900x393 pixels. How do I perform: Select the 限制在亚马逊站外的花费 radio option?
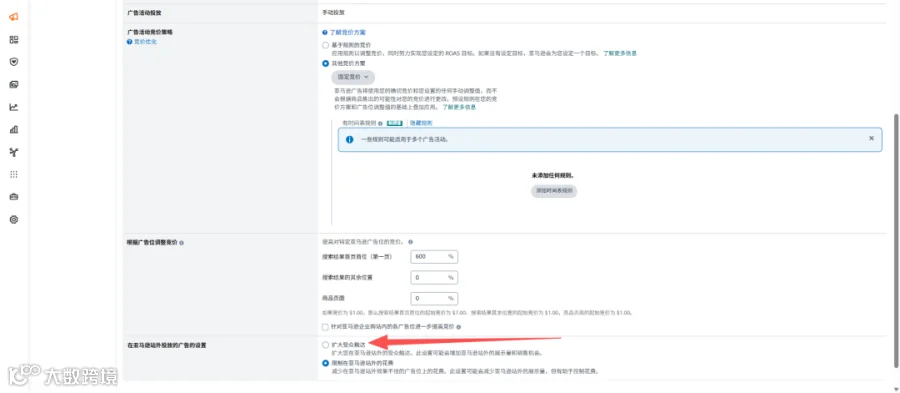tap(325, 363)
